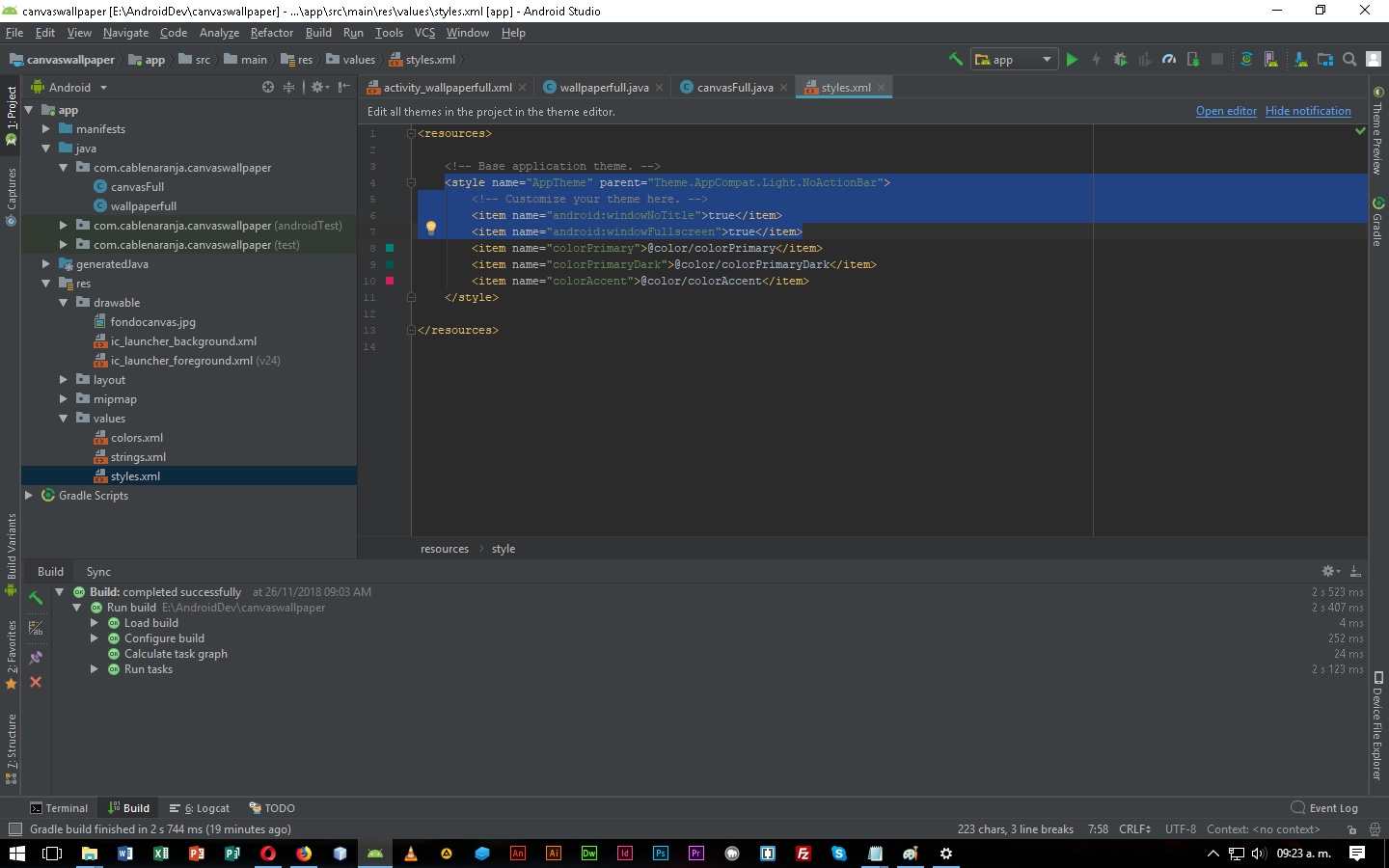Toggle the Build panel view mode icon
This screenshot has height=868, width=1389.
point(36,628)
